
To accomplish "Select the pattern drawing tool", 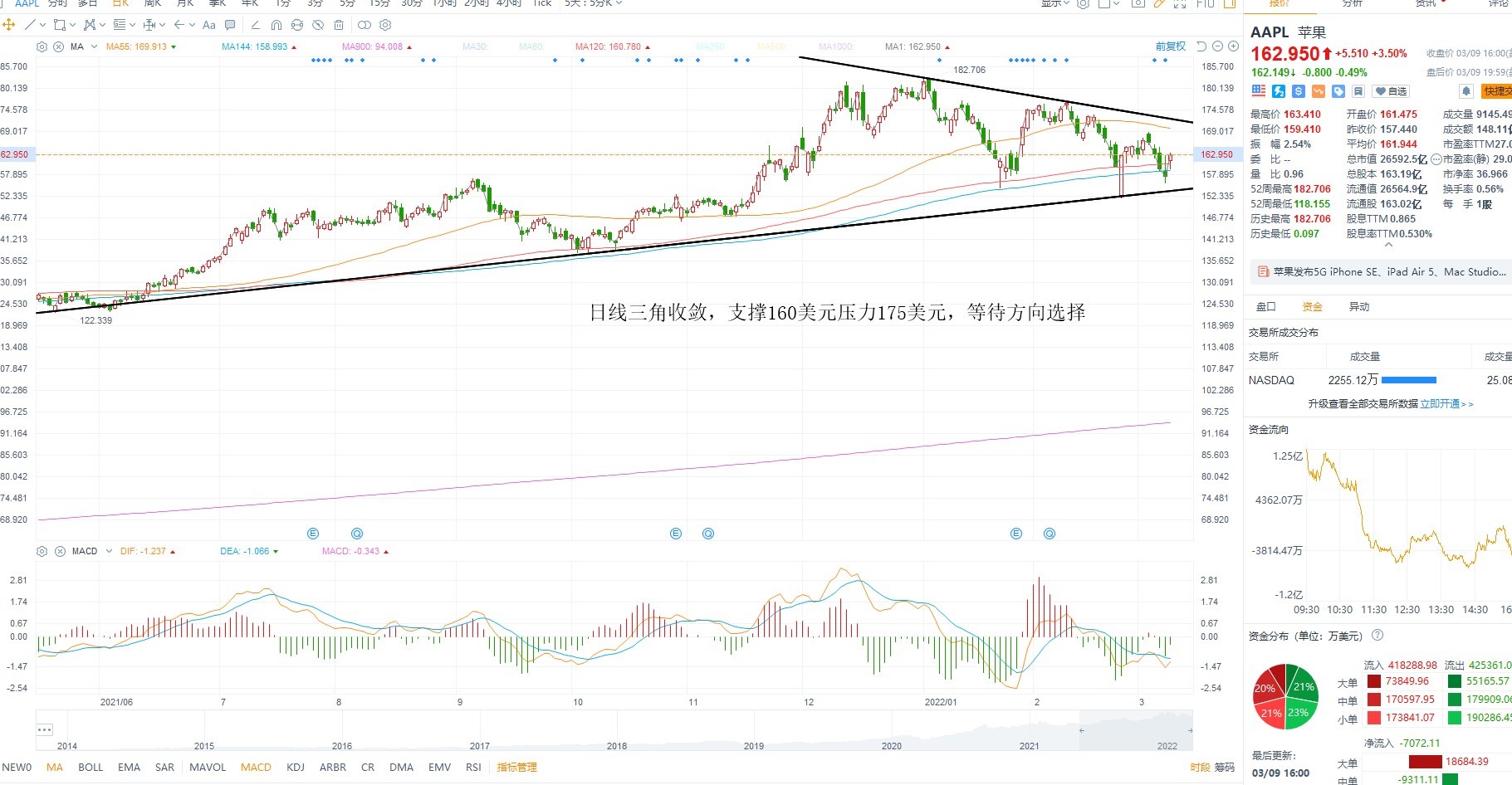I will (x=90, y=25).
